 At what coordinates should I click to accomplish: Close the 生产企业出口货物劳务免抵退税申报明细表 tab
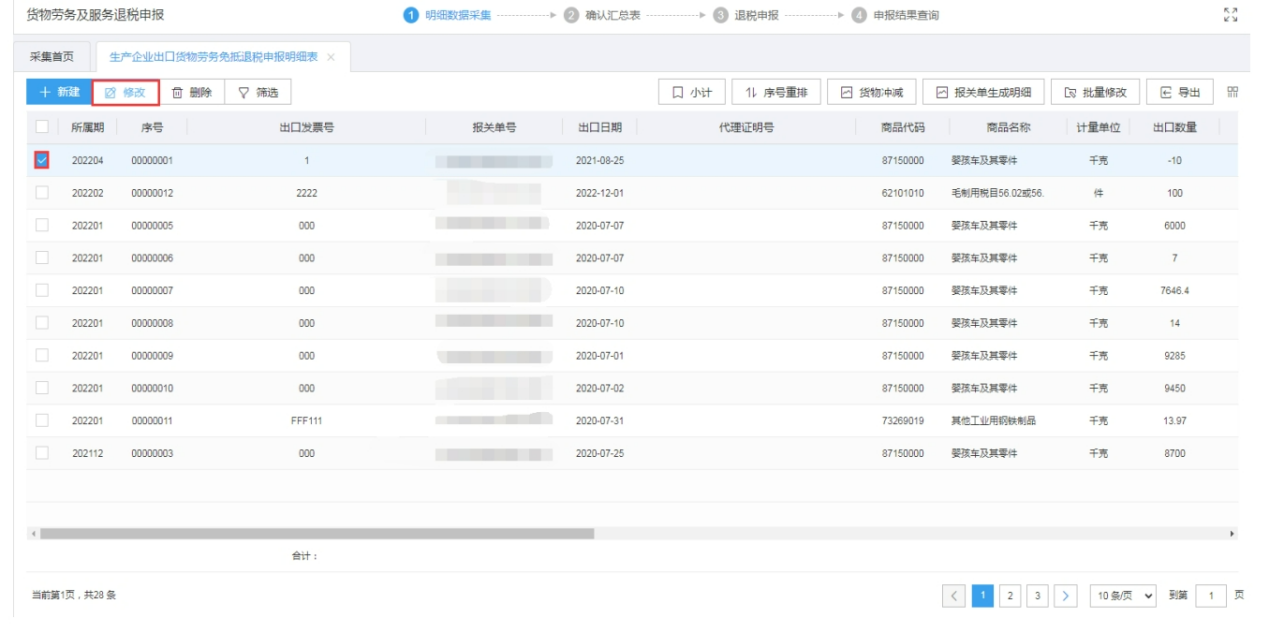[331, 57]
